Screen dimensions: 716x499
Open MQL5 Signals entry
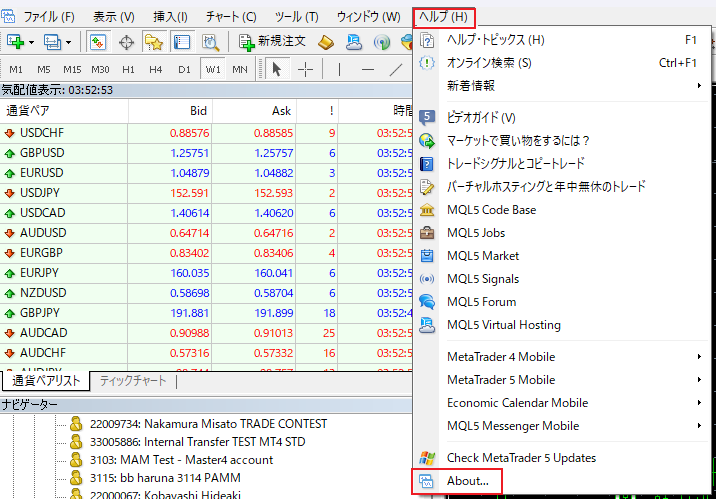(x=562, y=278)
